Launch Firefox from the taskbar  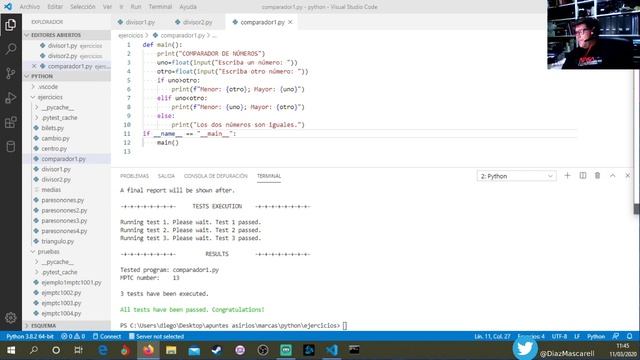(149, 350)
